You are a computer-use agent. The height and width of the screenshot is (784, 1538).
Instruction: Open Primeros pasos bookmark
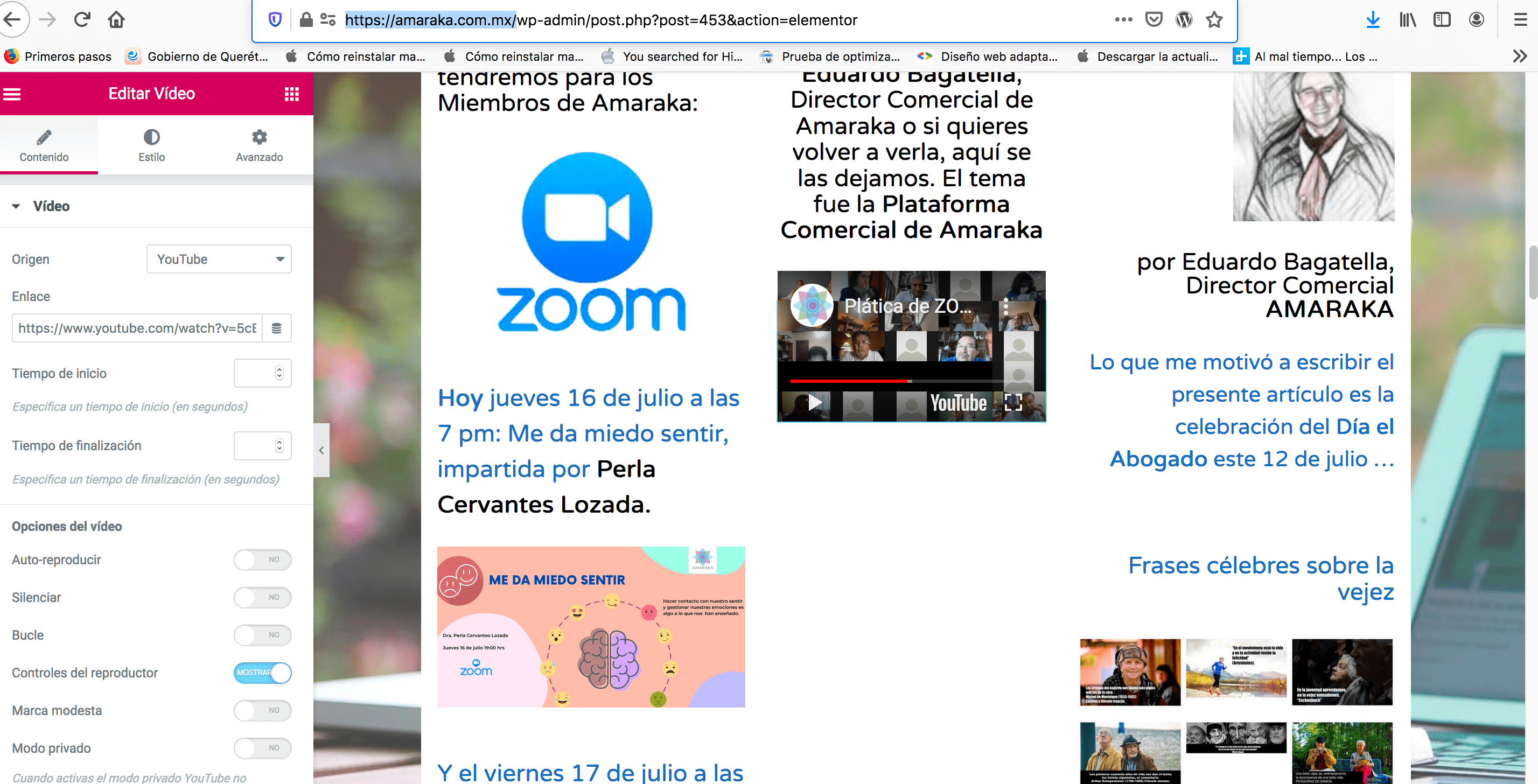coord(58,56)
